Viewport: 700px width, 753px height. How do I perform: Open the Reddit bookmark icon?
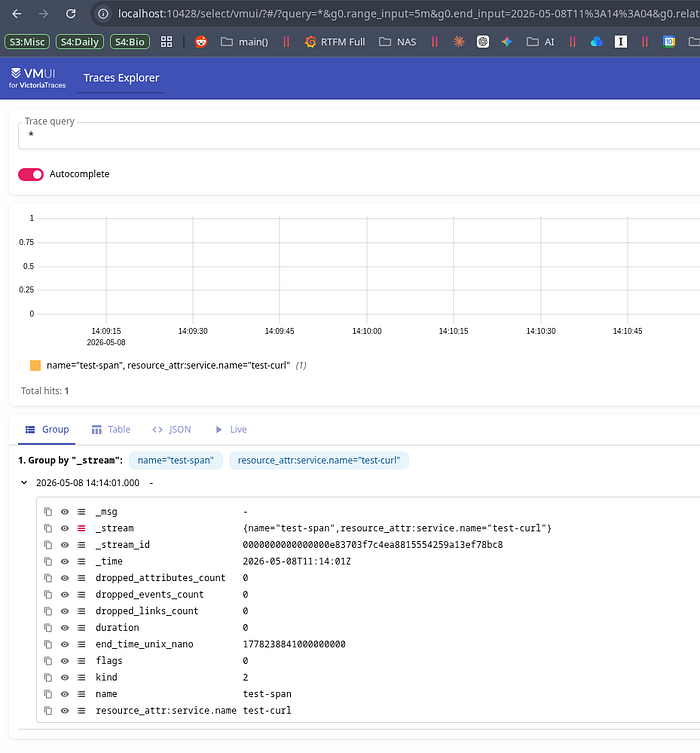pos(201,42)
